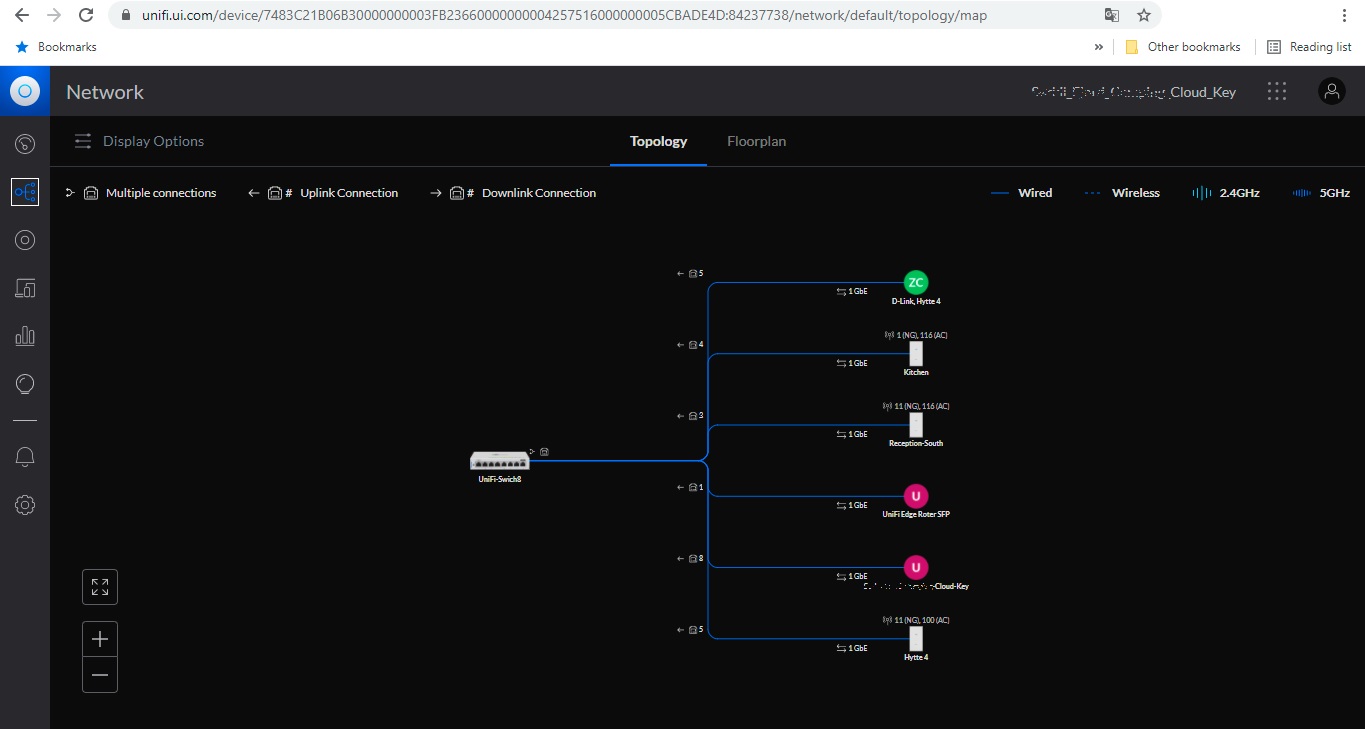The image size is (1365, 729).
Task: Open the Dashboard gauge icon in sidebar
Action: click(x=25, y=143)
